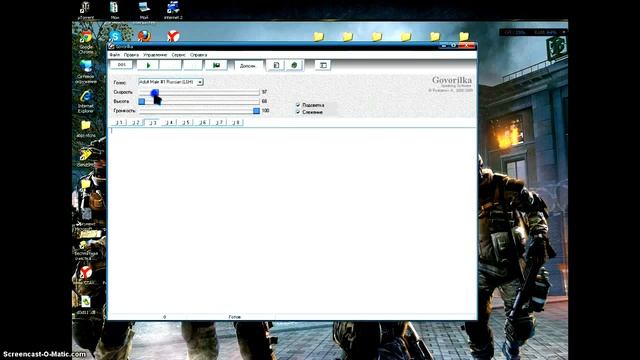Switch to text tab 4
The width and height of the screenshot is (640, 360).
169,122
